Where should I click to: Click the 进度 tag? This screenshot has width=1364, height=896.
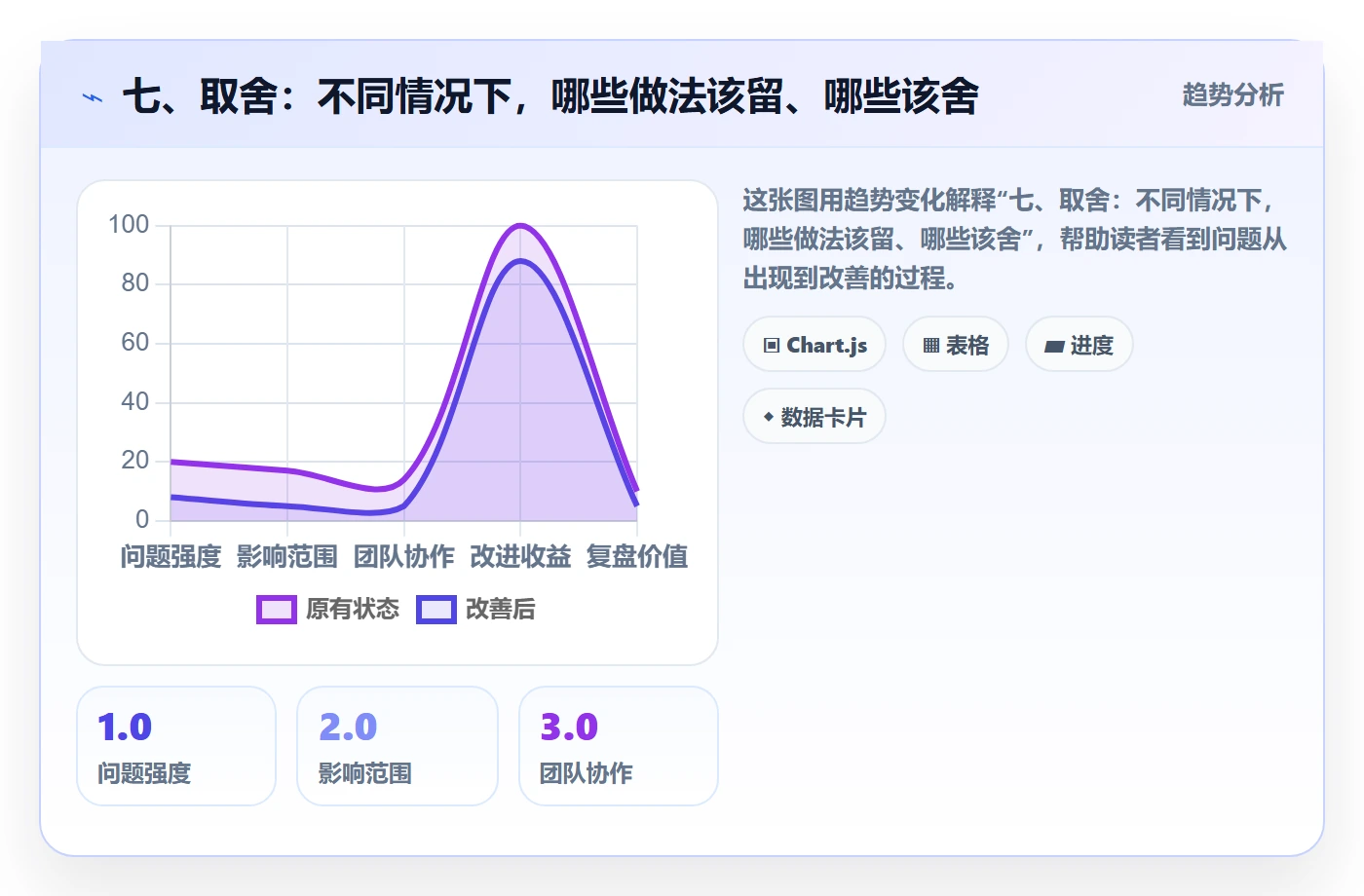coord(1080,345)
